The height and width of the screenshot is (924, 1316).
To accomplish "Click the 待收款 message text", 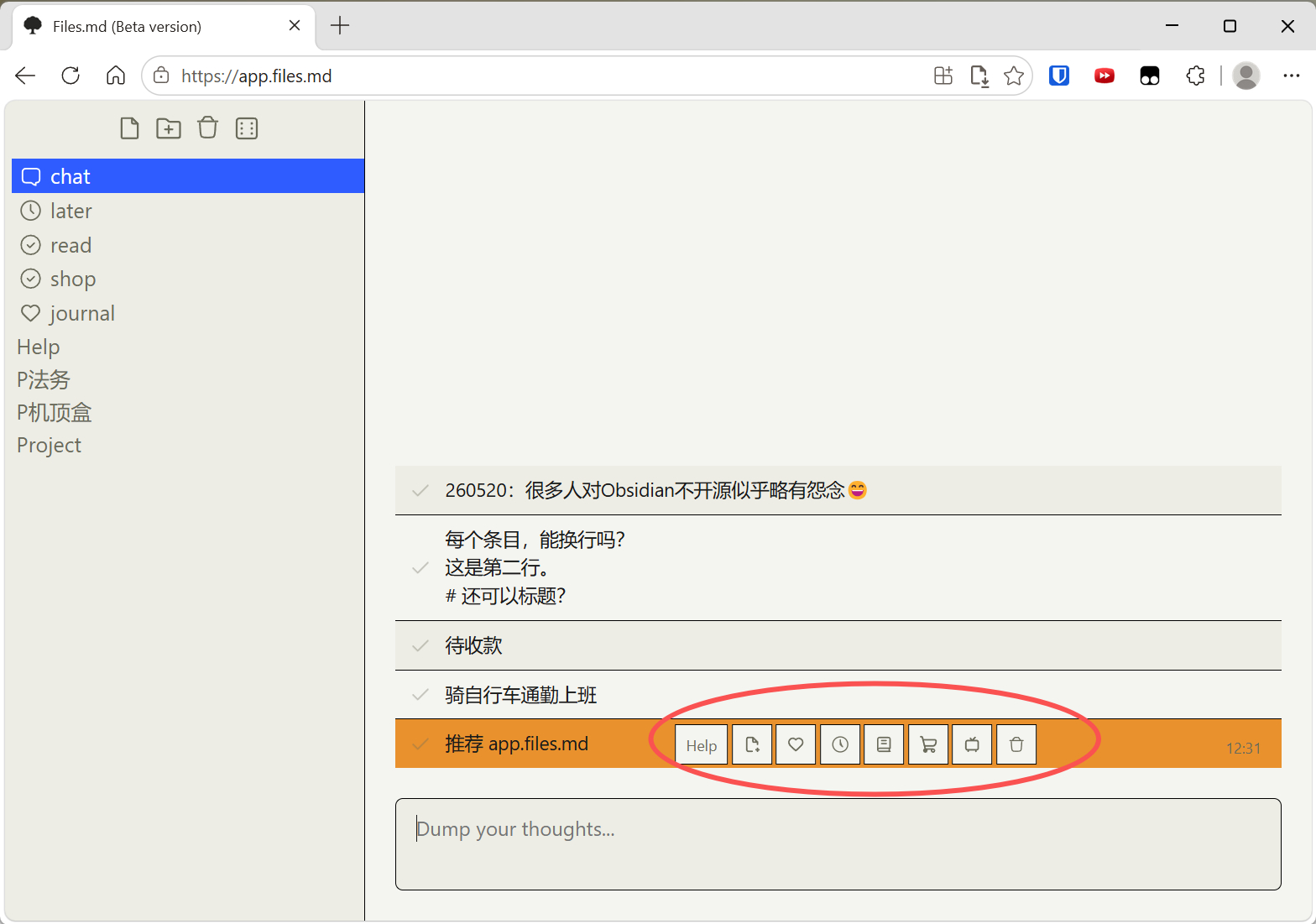I will pos(473,645).
